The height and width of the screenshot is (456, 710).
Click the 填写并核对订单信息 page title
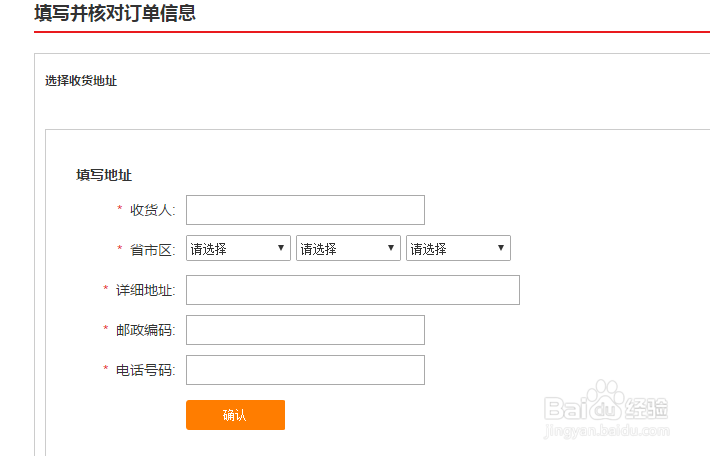[115, 14]
